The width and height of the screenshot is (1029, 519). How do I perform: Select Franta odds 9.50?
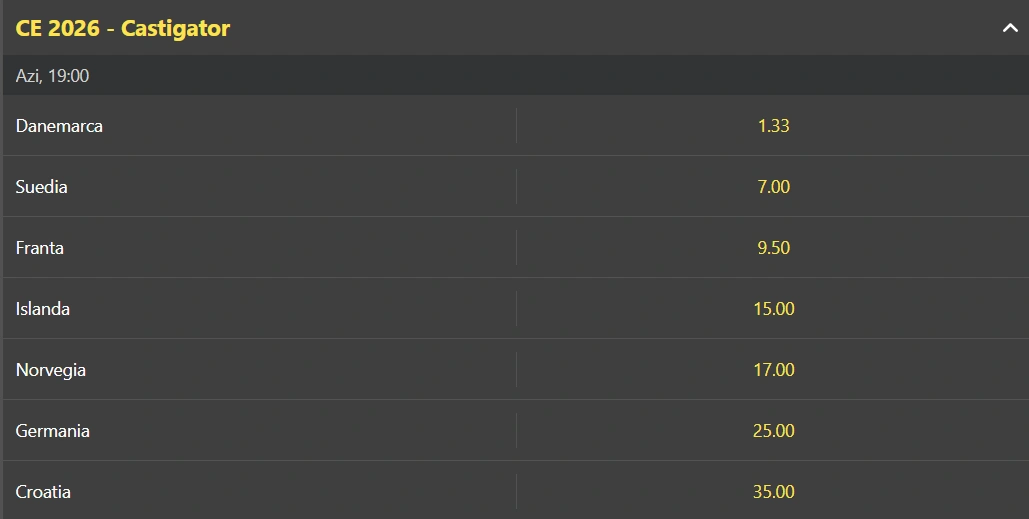[773, 248]
